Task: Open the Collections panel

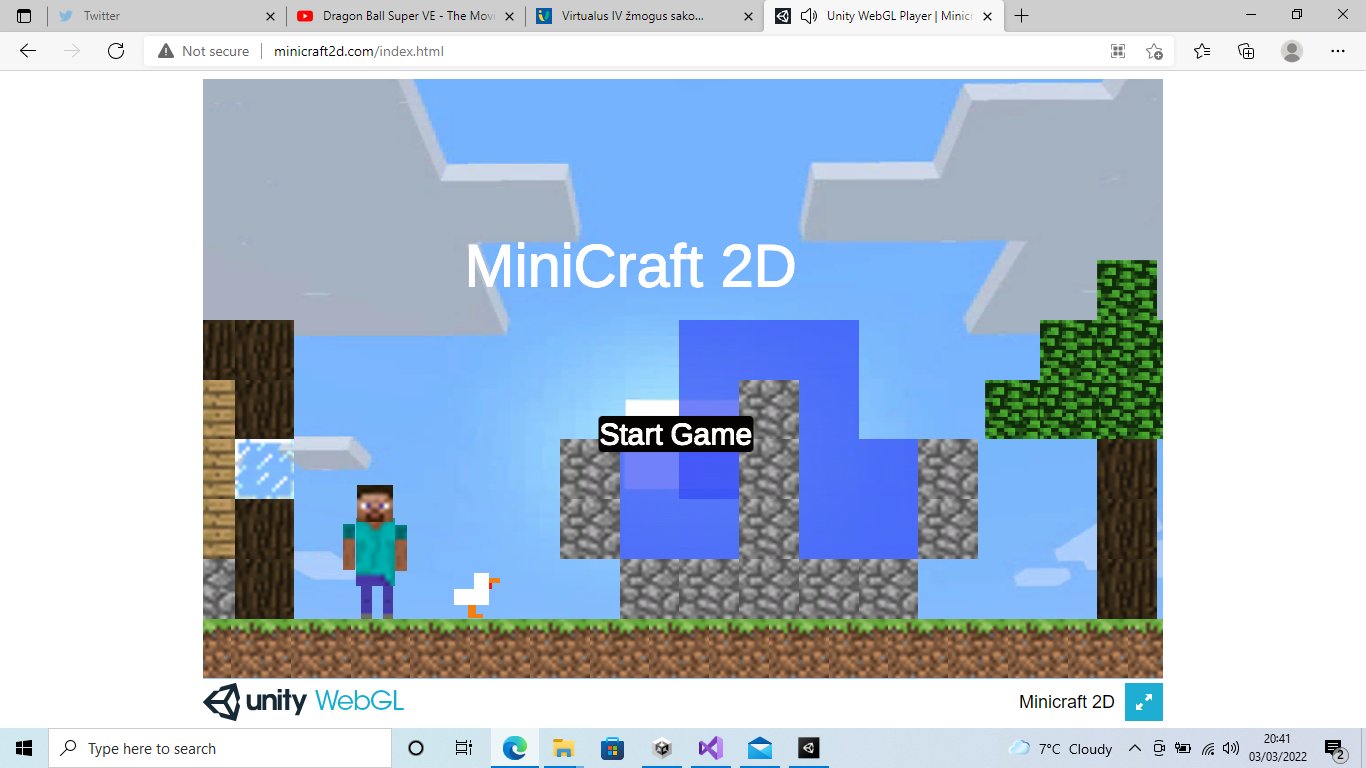Action: (x=1246, y=51)
